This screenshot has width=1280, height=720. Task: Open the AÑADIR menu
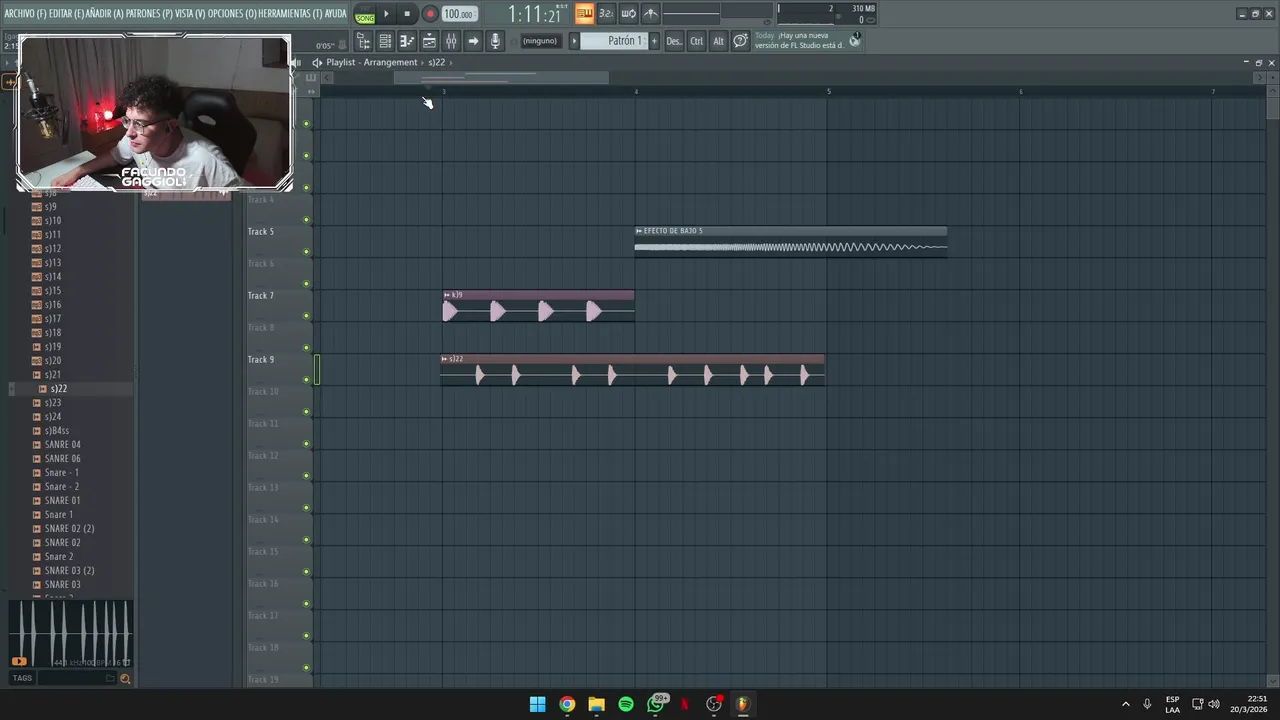click(105, 14)
